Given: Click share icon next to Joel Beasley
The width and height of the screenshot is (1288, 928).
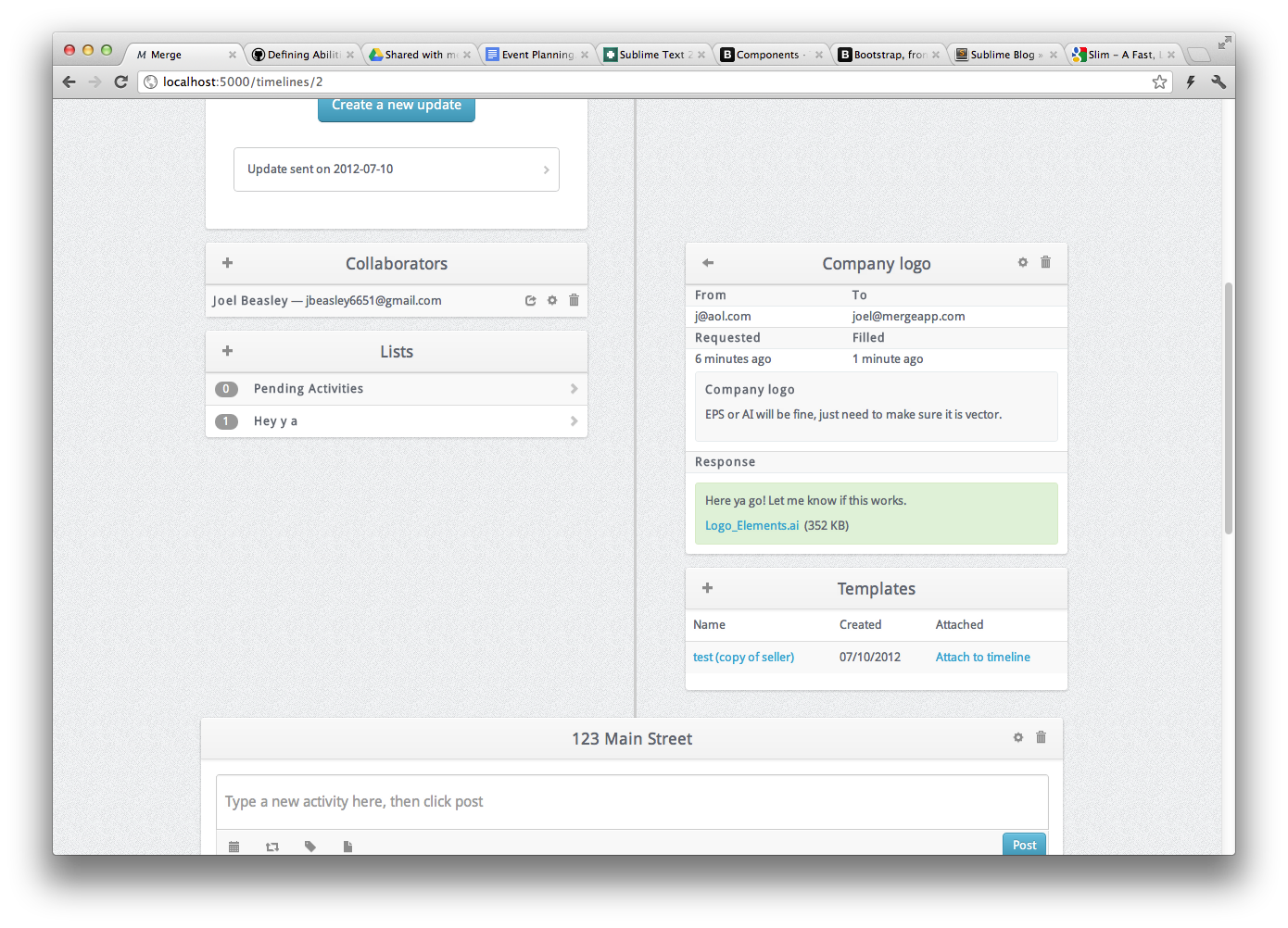Looking at the screenshot, I should [x=530, y=300].
